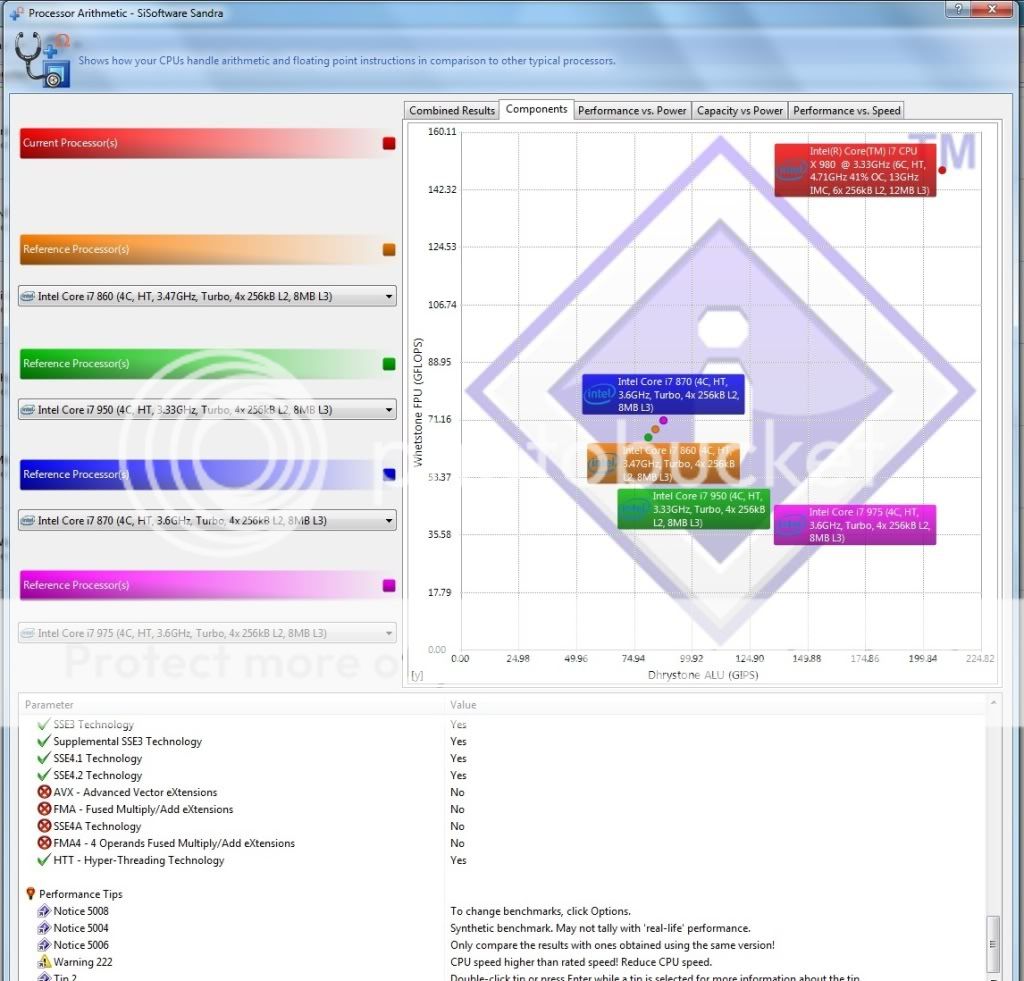1024x981 pixels.
Task: Click the Performance Tips pin icon
Action: click(30, 893)
